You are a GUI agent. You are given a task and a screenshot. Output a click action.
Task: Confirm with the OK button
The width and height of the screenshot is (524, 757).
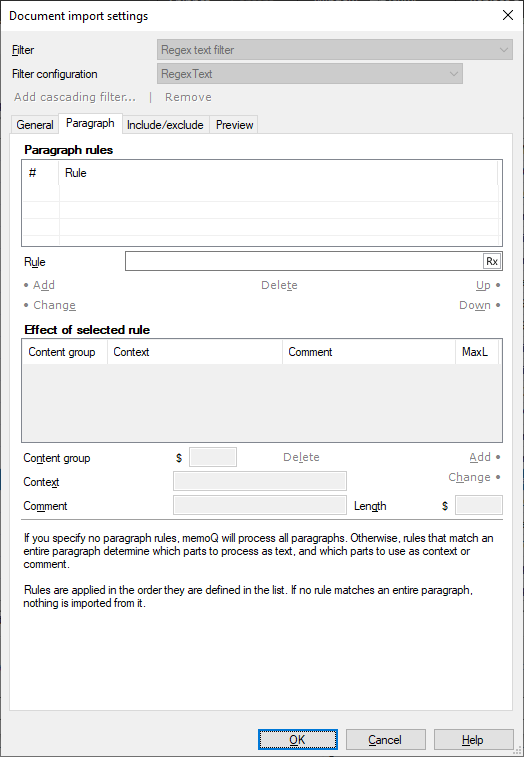tap(297, 740)
